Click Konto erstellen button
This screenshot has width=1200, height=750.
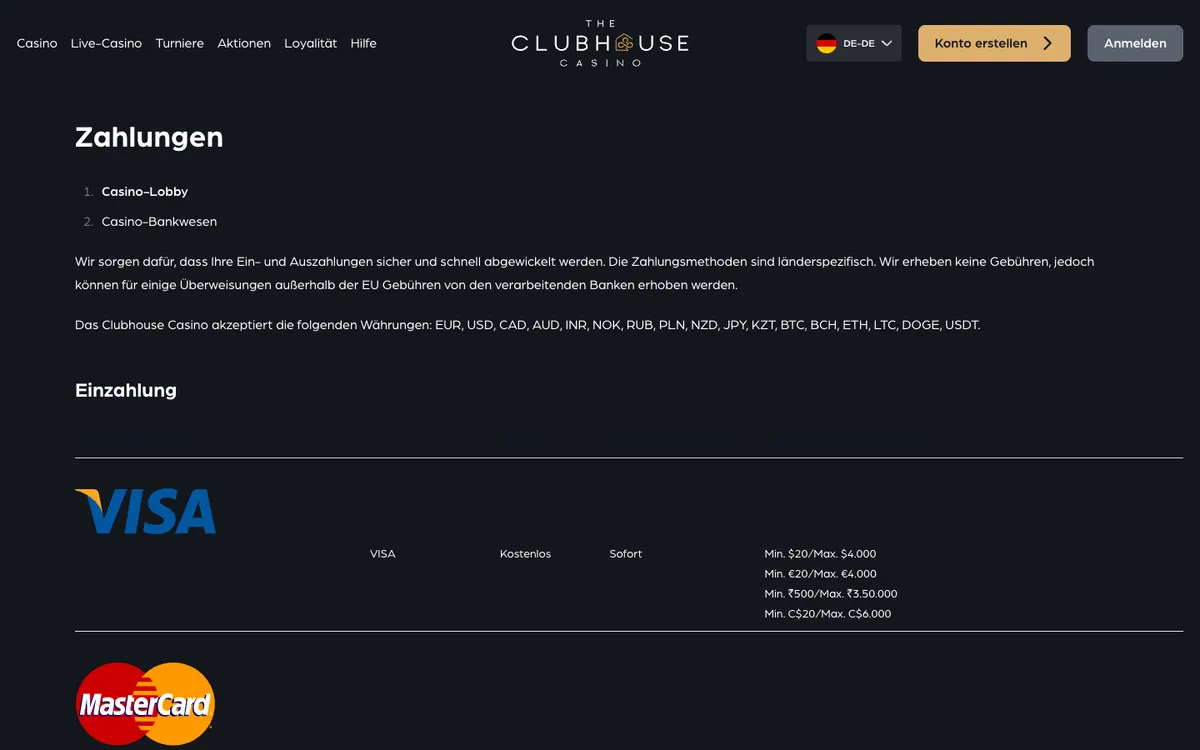[x=994, y=43]
